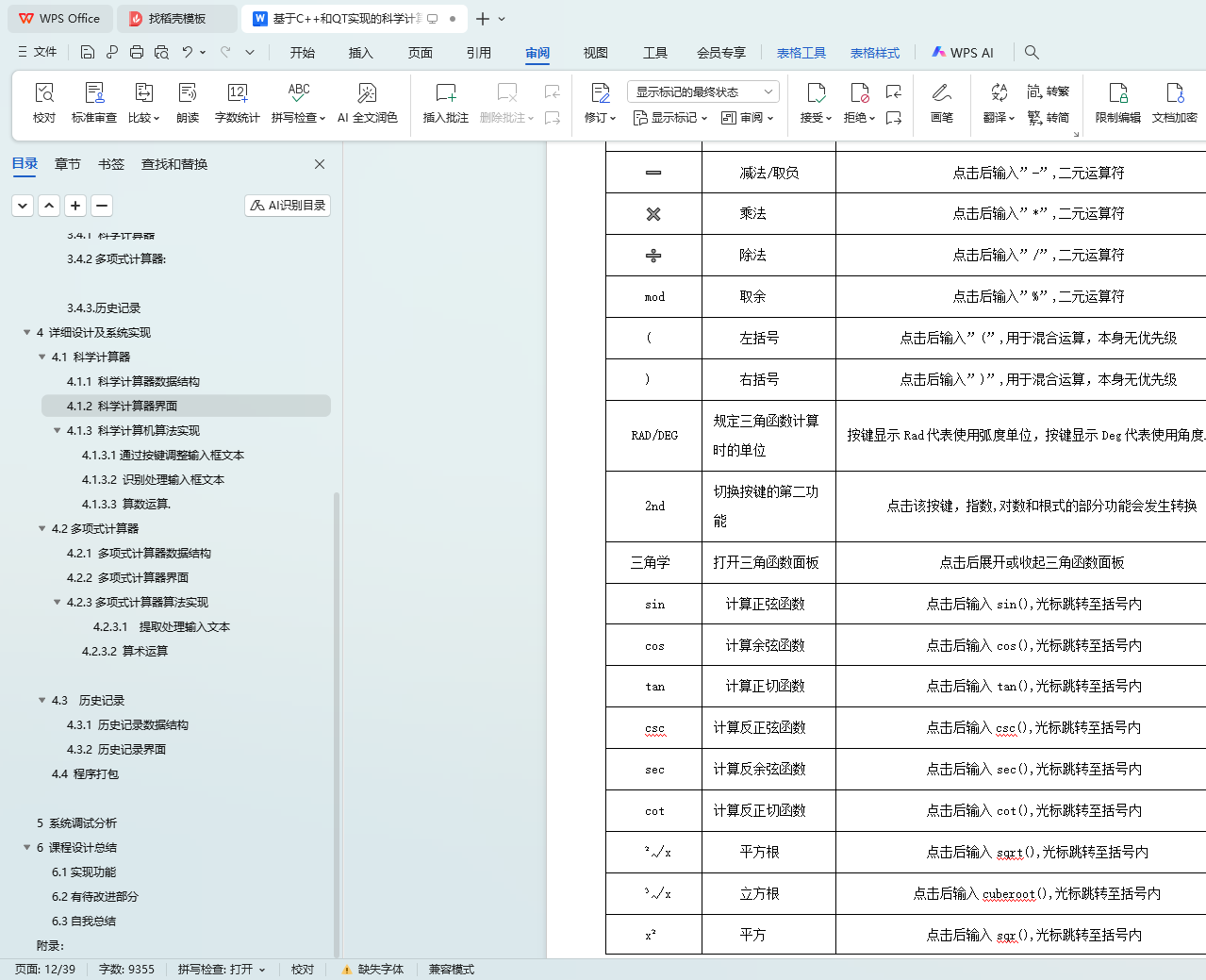The width and height of the screenshot is (1206, 980).
Task: Collapse the 4.1 科学计算器 tree node
Action: click(x=42, y=357)
